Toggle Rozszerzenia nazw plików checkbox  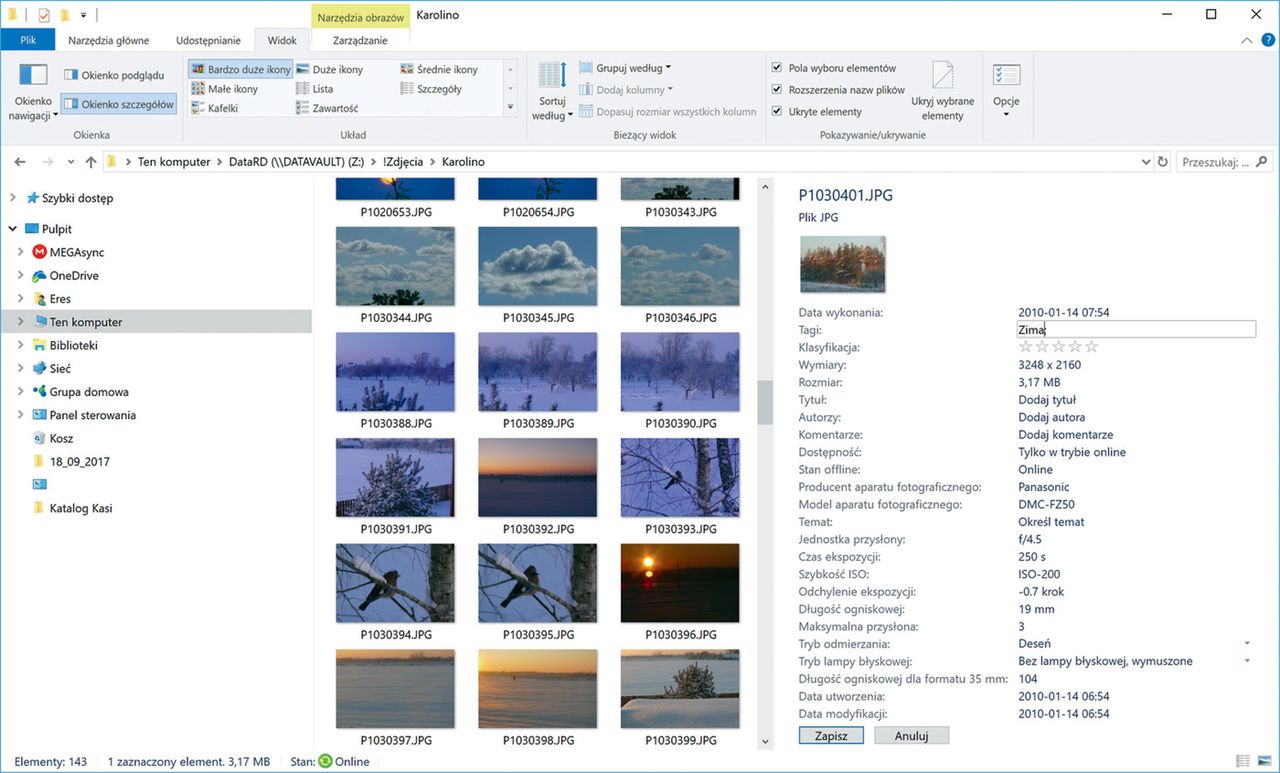777,90
